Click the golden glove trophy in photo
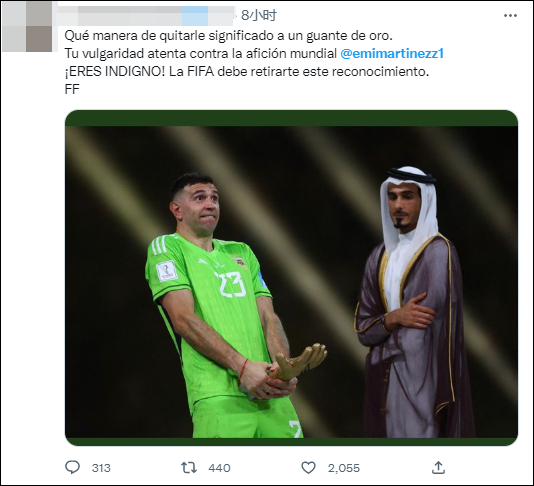The image size is (534, 486). point(299,362)
